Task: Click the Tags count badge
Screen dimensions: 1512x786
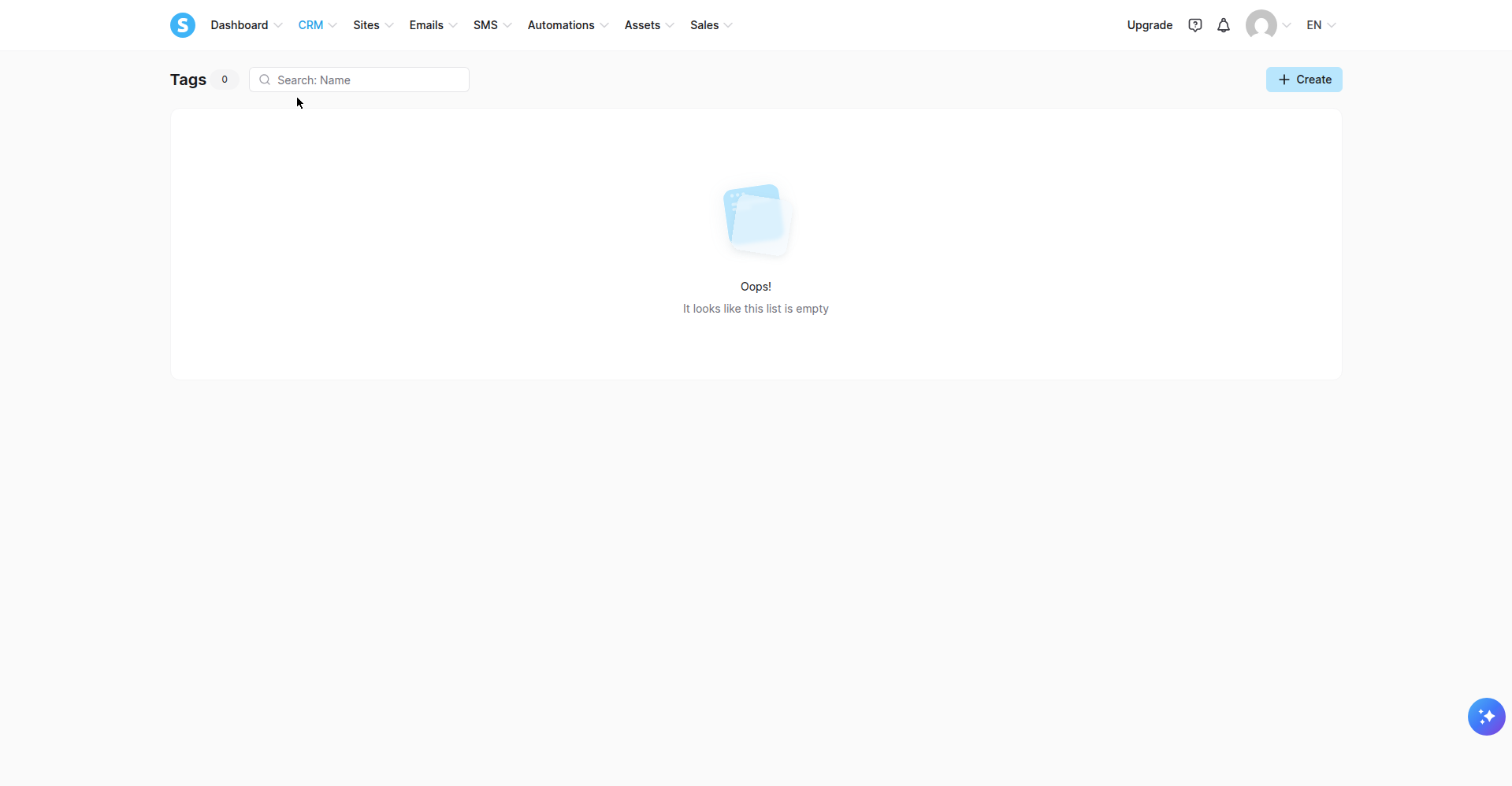Action: coord(225,80)
